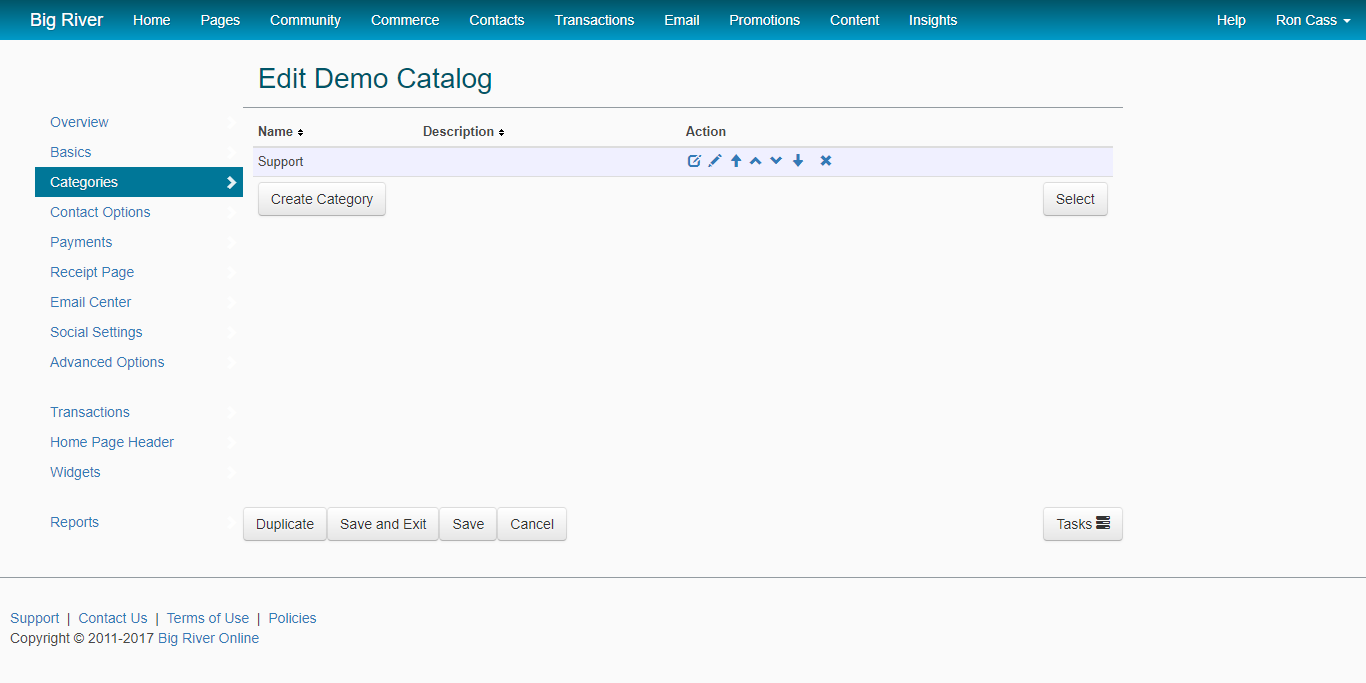Sort the table by Name column
1366x683 pixels.
pyautogui.click(x=280, y=132)
